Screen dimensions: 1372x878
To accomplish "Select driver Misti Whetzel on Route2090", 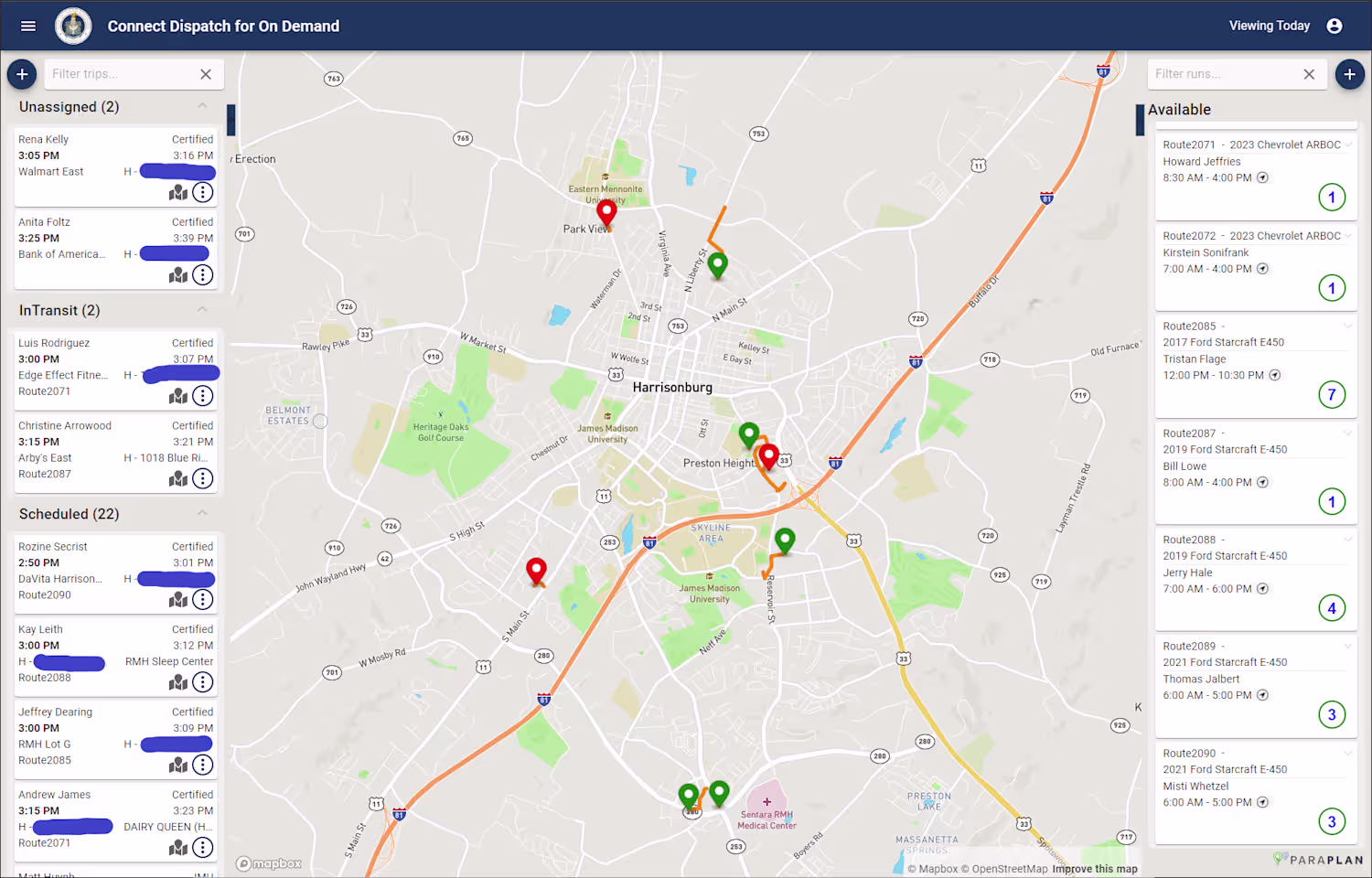I will (x=1195, y=787).
